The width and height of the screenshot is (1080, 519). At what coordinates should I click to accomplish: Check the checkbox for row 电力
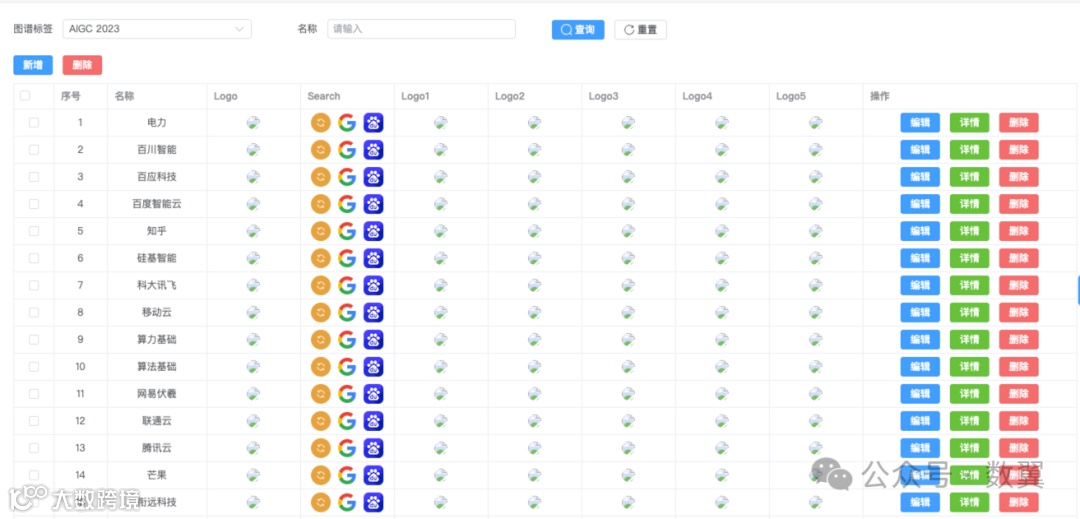34,123
